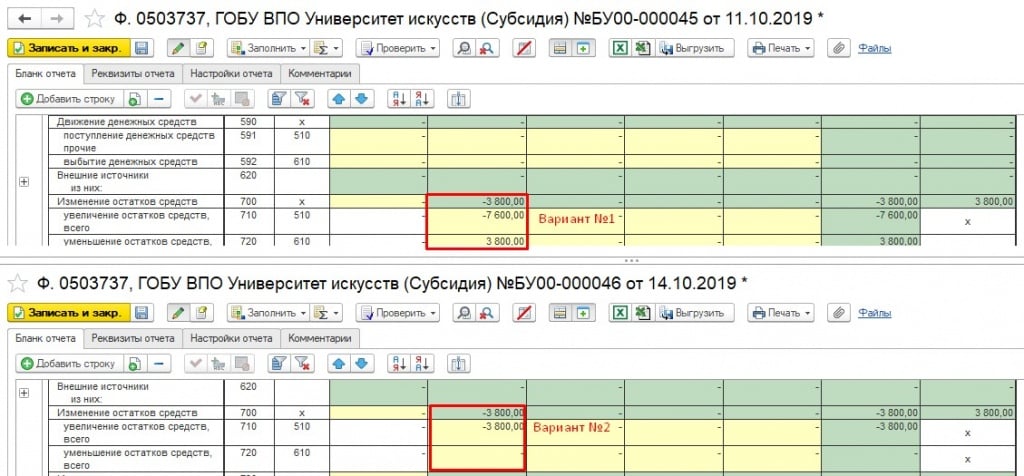Export to Excel with first X icon, report 000045

[x=620, y=48]
